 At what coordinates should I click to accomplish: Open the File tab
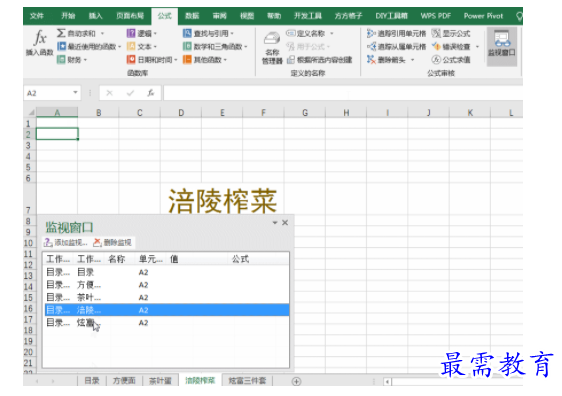point(37,16)
